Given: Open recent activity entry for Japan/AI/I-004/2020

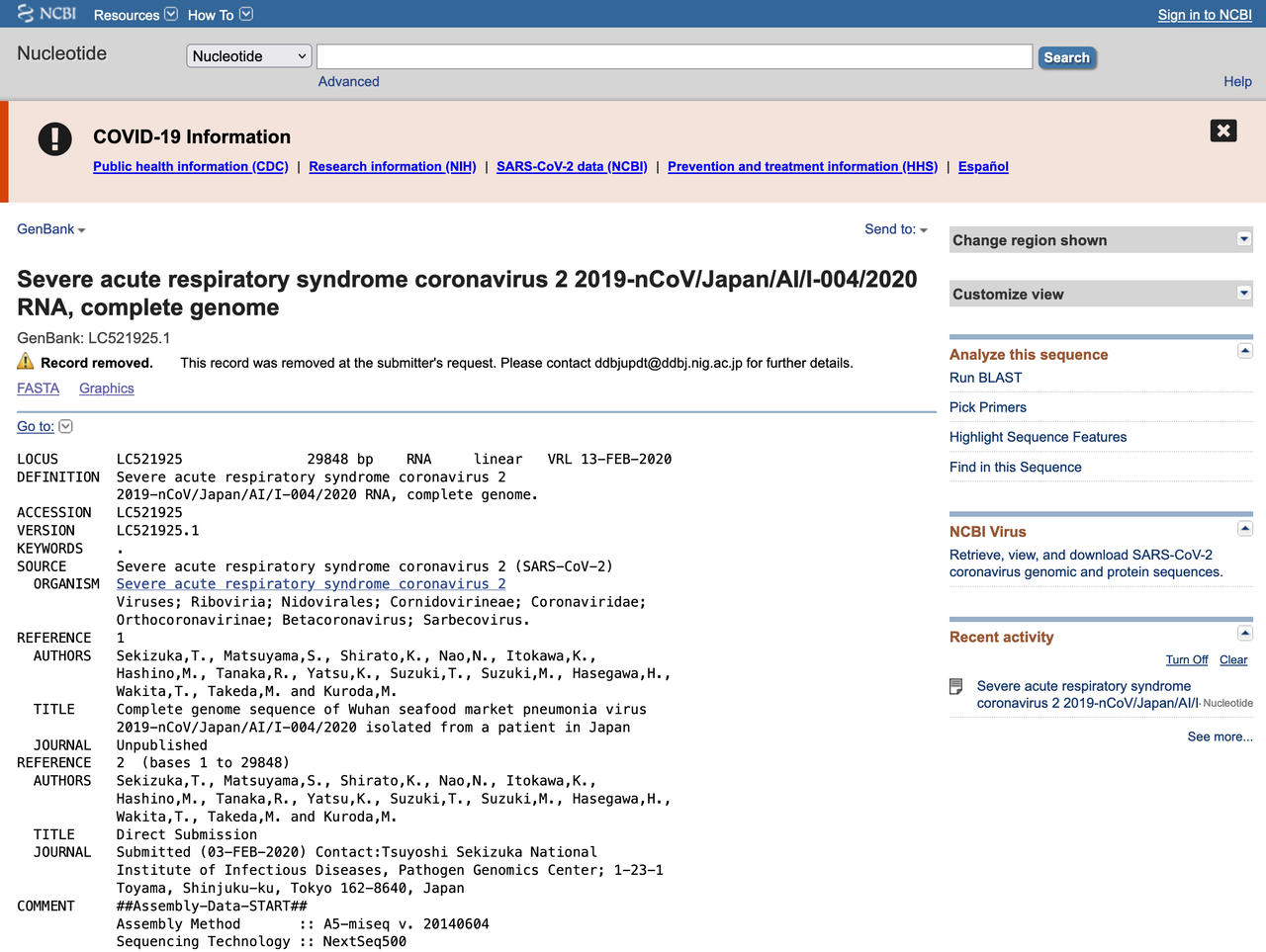Looking at the screenshot, I should click(1088, 694).
